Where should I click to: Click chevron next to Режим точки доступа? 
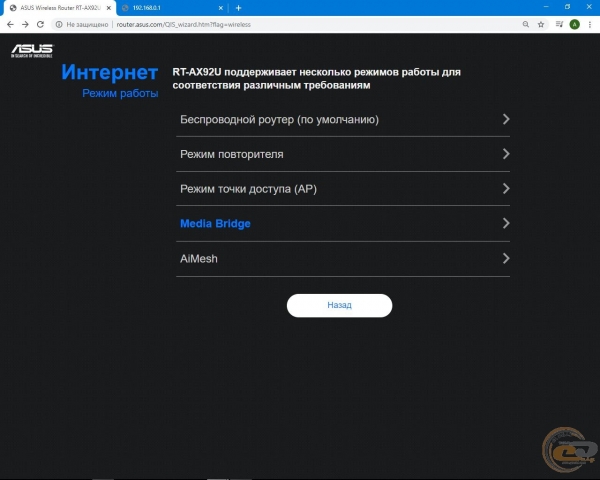coord(506,188)
